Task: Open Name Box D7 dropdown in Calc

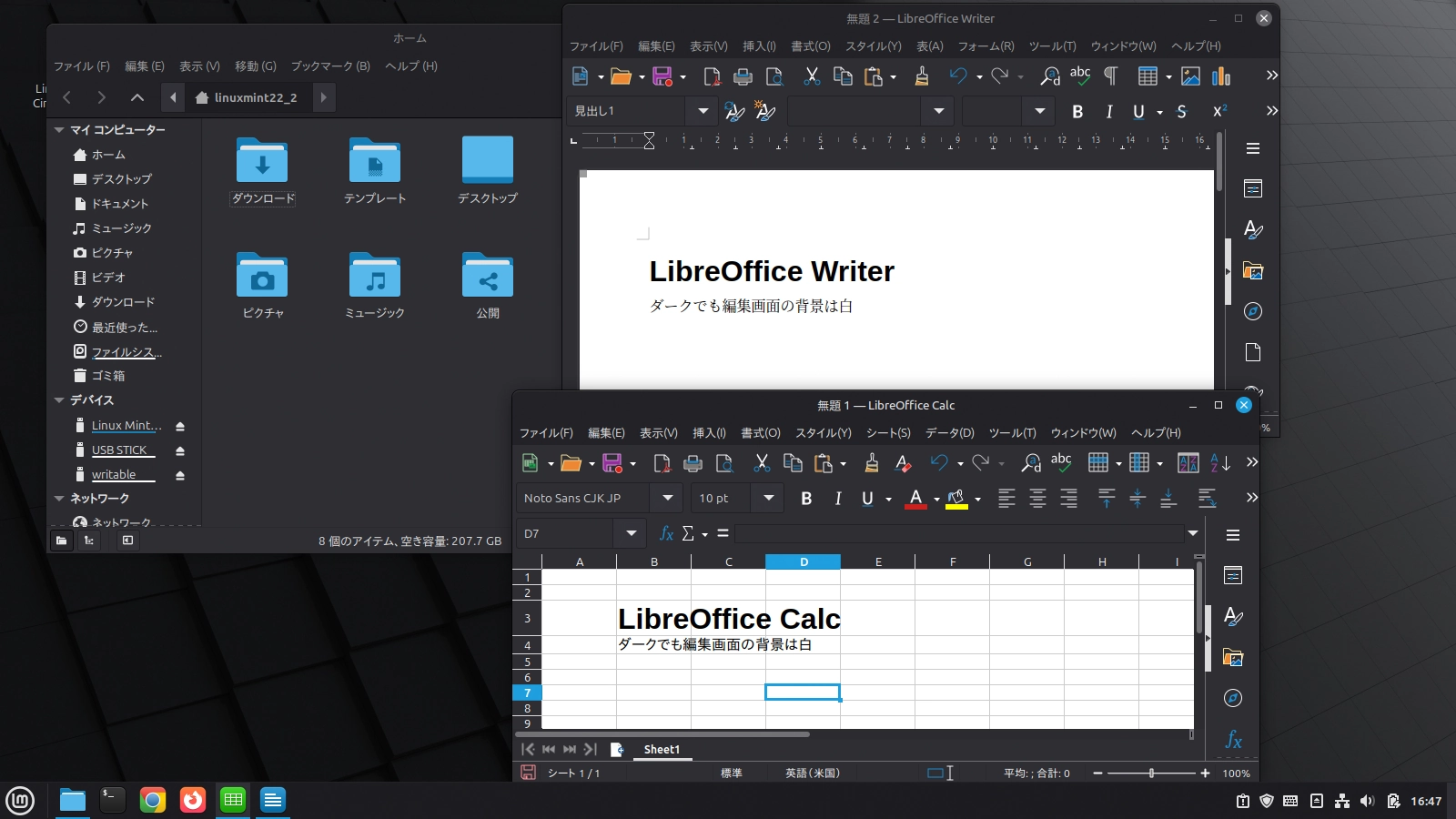Action: pos(631,533)
